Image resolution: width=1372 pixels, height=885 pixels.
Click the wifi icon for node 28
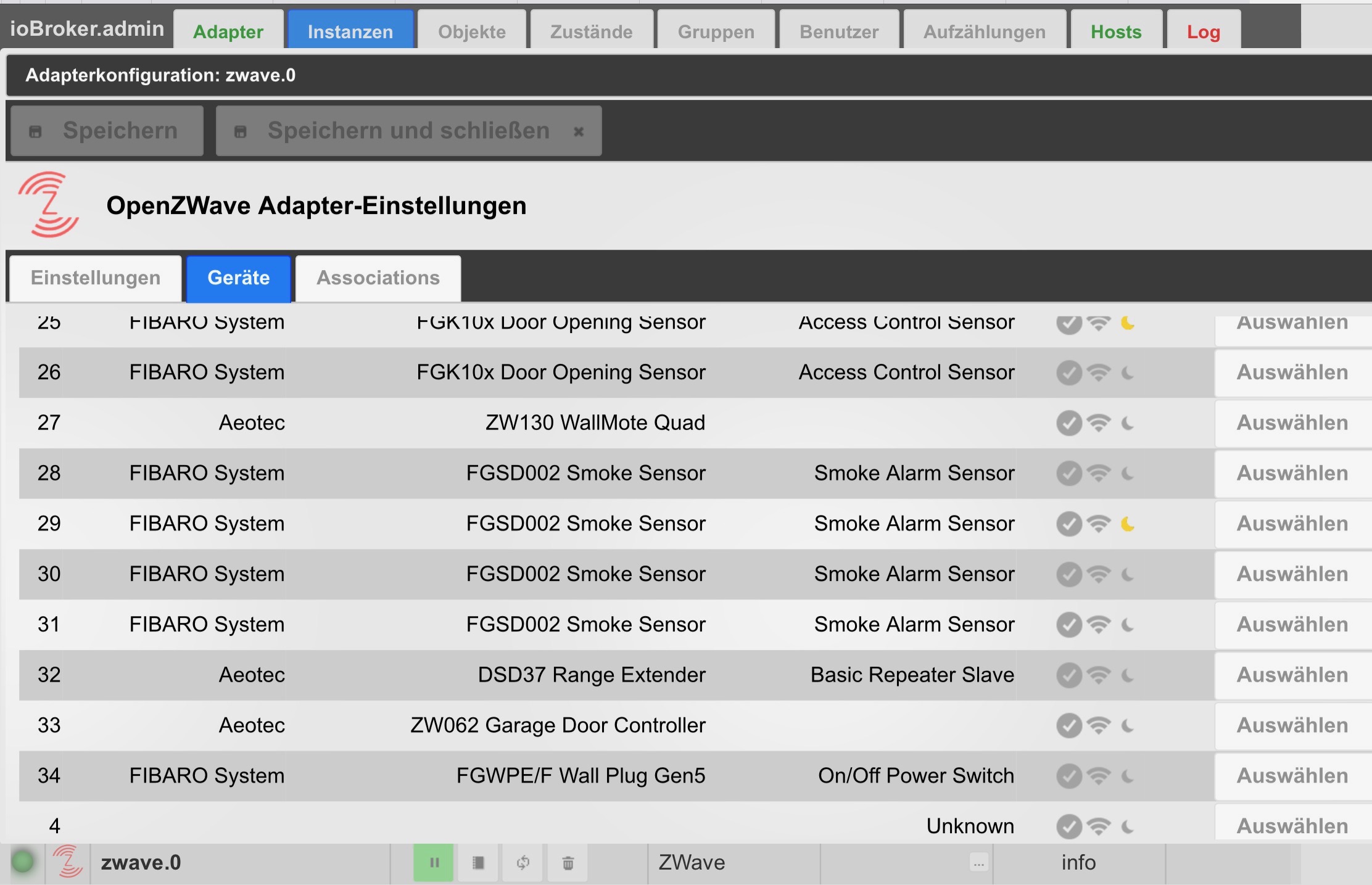point(1099,474)
